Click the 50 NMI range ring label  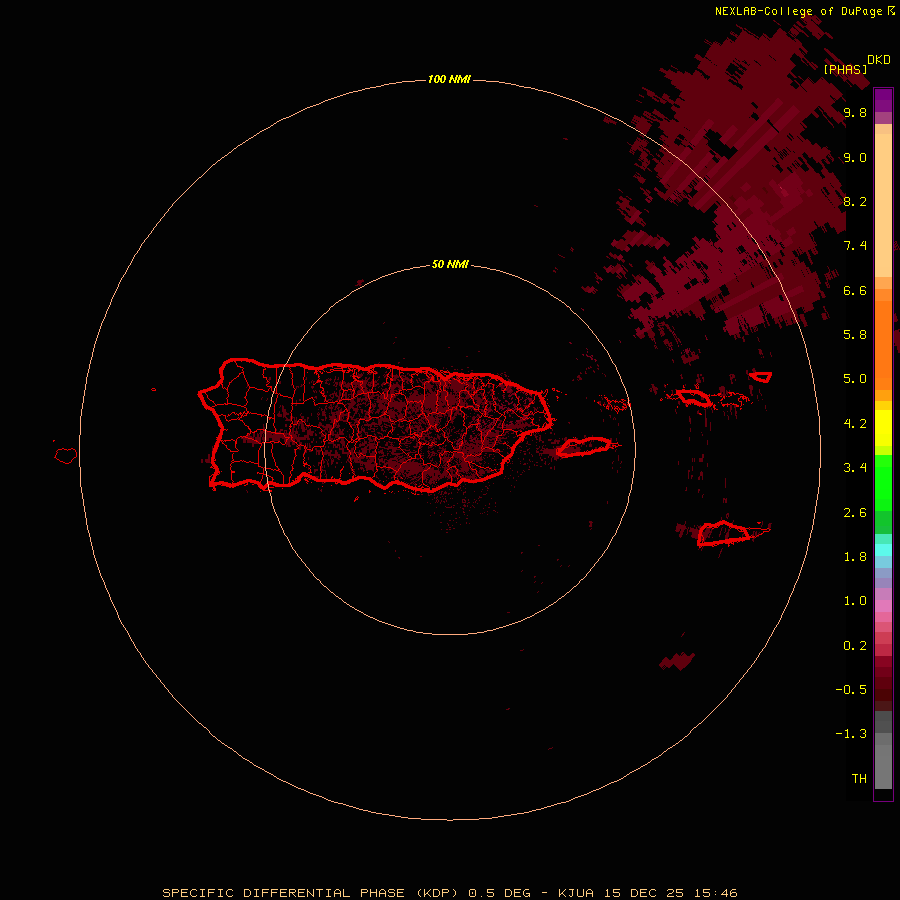(450, 264)
